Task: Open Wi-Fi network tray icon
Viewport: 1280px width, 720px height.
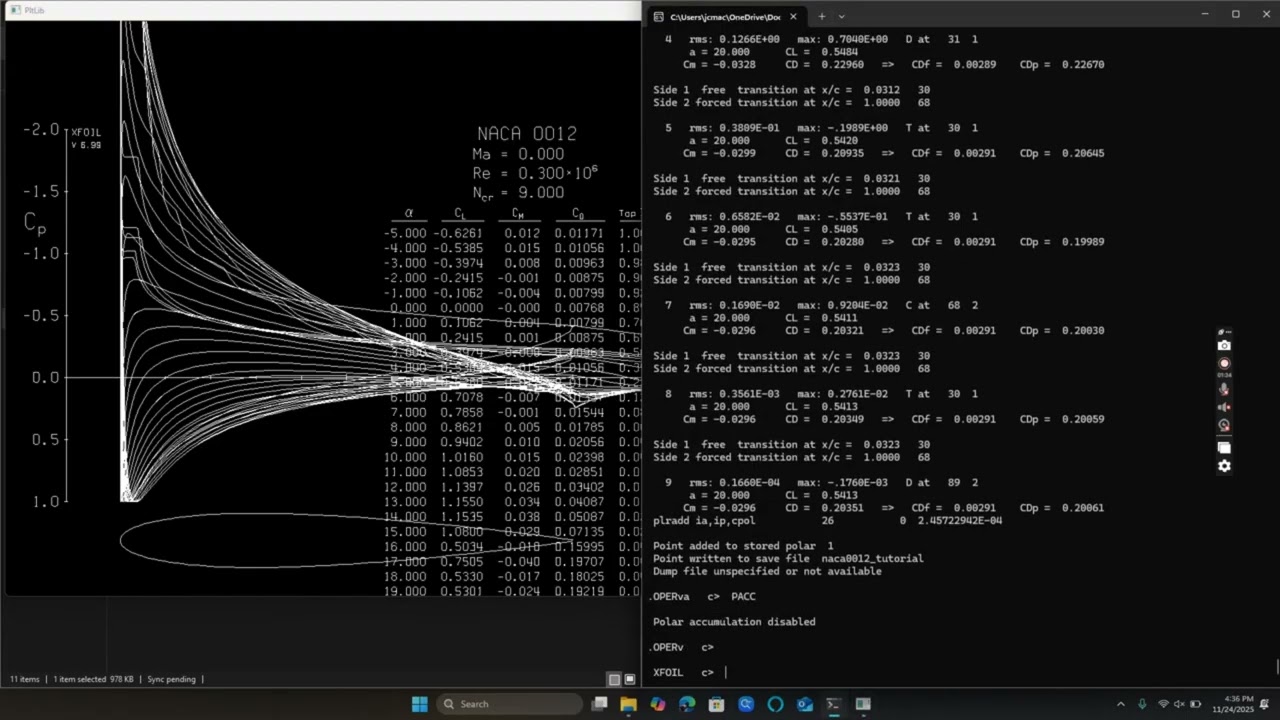Action: point(1164,704)
